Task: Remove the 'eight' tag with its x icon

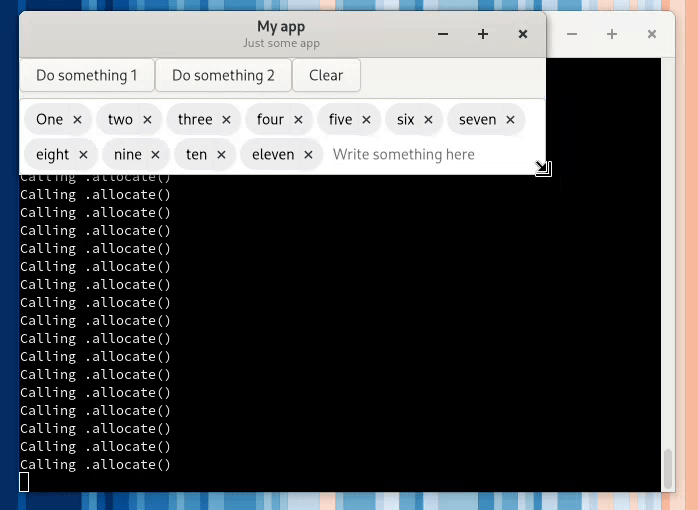Action: [x=83, y=155]
